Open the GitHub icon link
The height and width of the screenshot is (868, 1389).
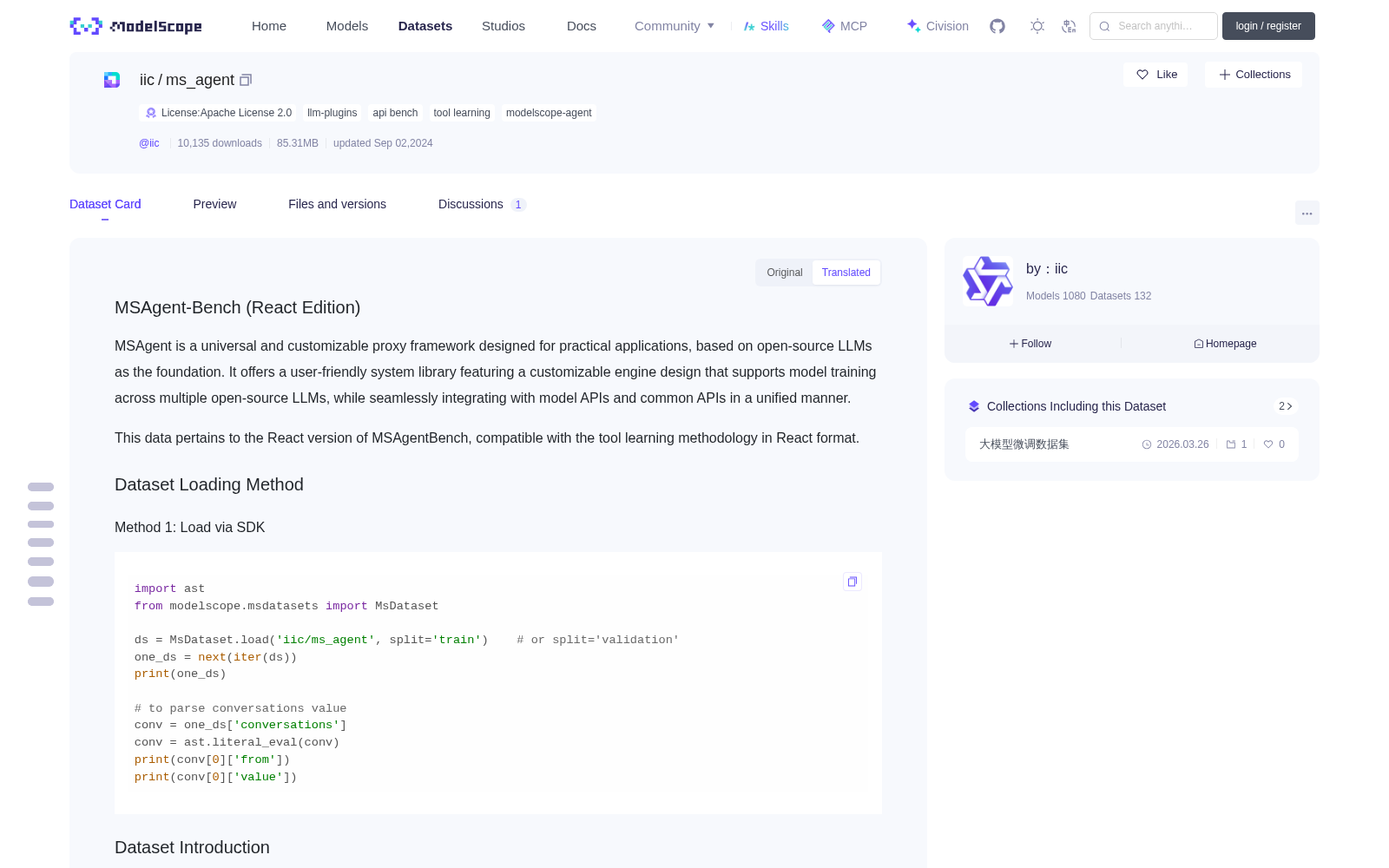[x=997, y=26]
